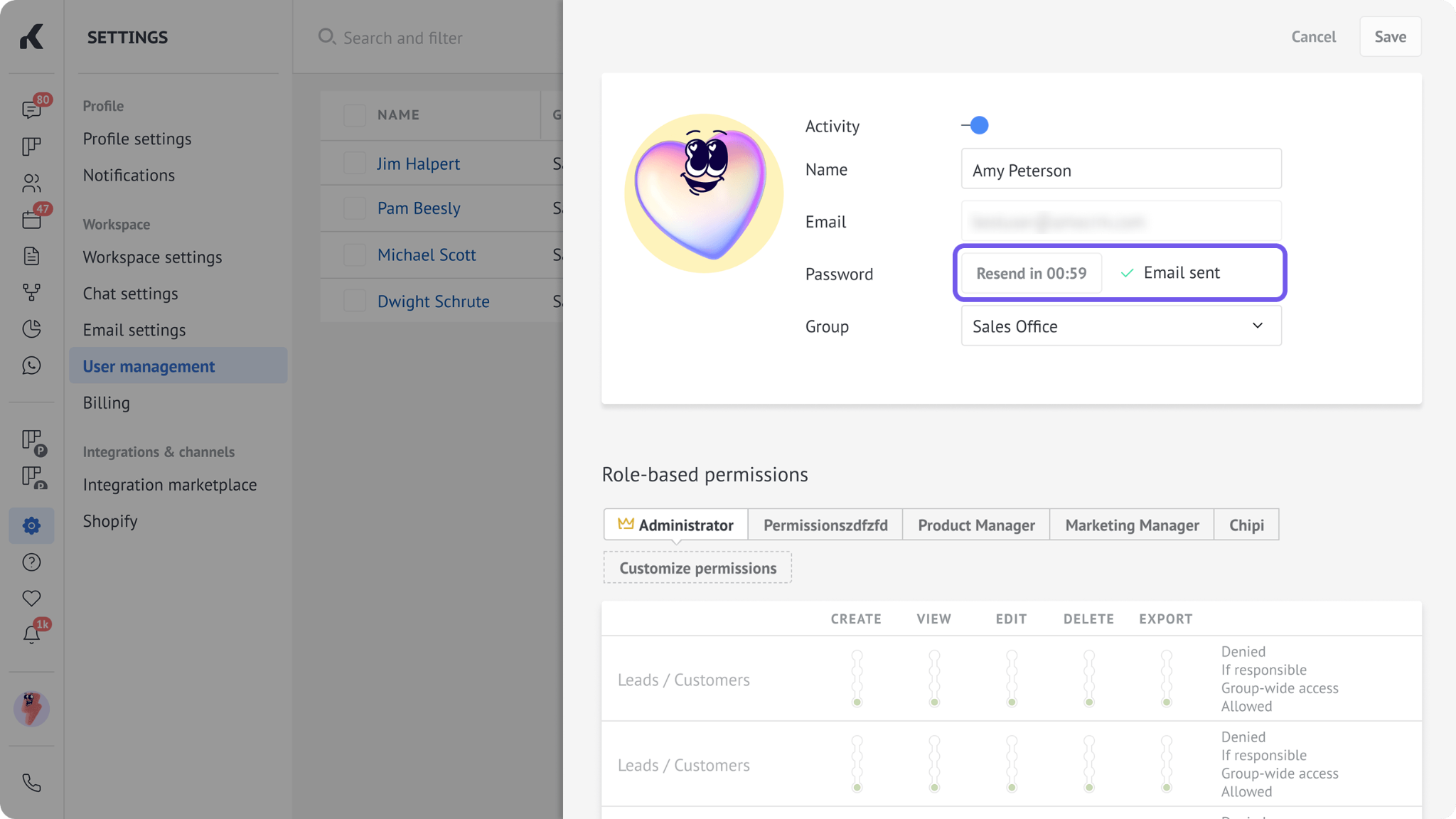Open the help question mark icon
1456x819 pixels.
(x=31, y=562)
